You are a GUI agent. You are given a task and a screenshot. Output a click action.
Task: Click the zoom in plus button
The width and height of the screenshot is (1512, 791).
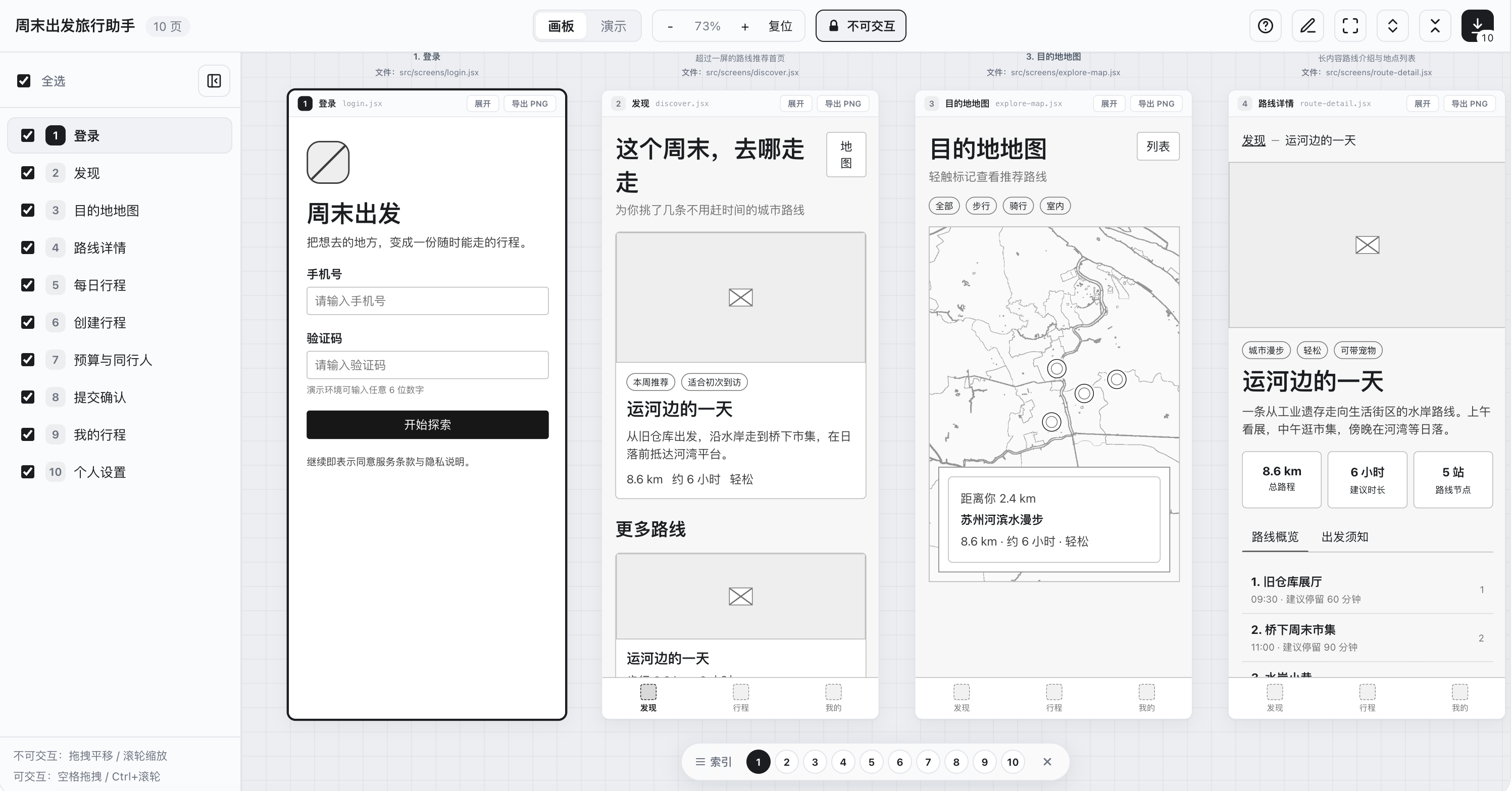click(x=745, y=26)
